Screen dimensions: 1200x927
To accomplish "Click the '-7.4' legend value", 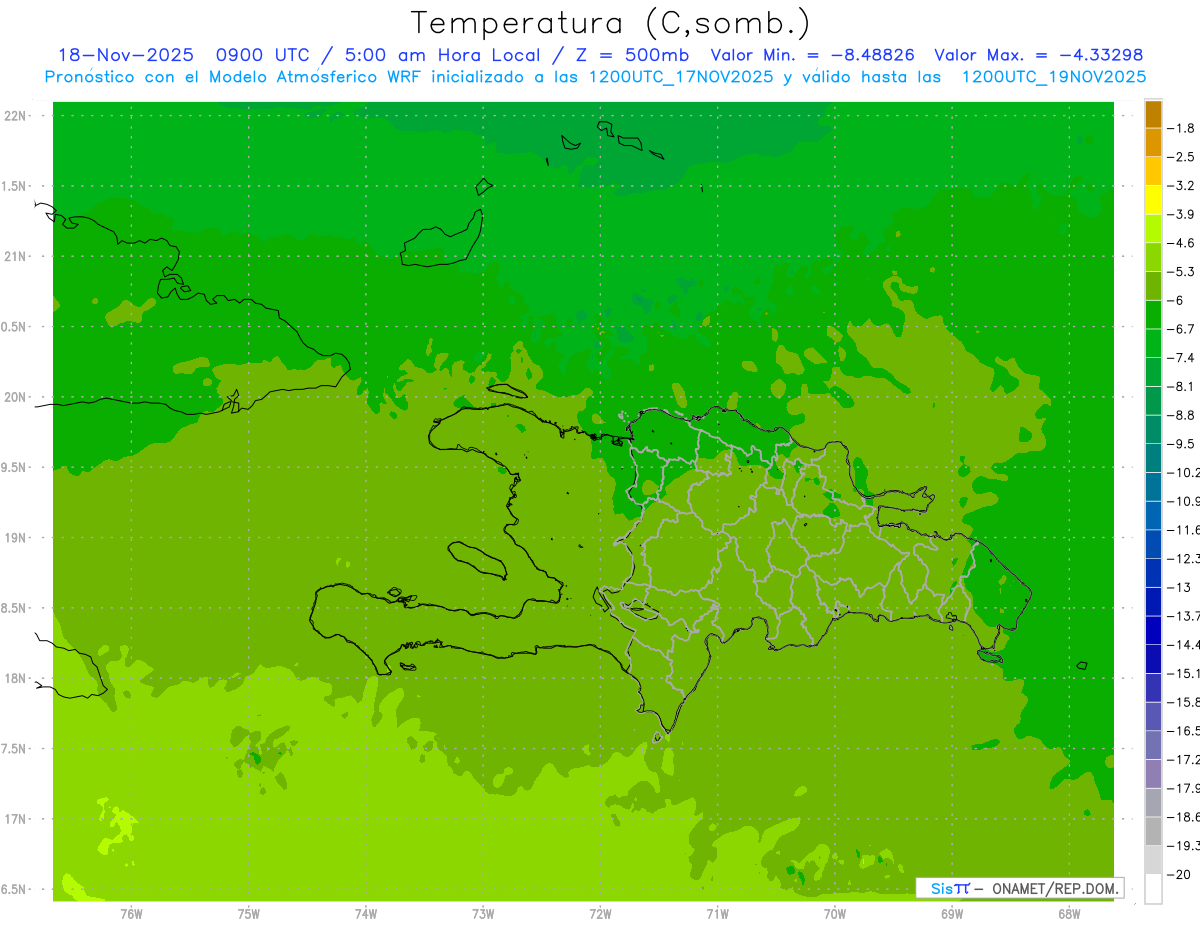I will pos(1182,358).
